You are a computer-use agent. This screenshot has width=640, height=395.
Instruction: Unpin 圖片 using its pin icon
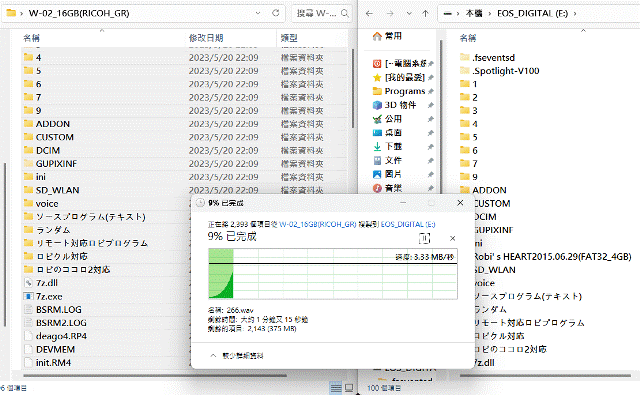pos(431,174)
